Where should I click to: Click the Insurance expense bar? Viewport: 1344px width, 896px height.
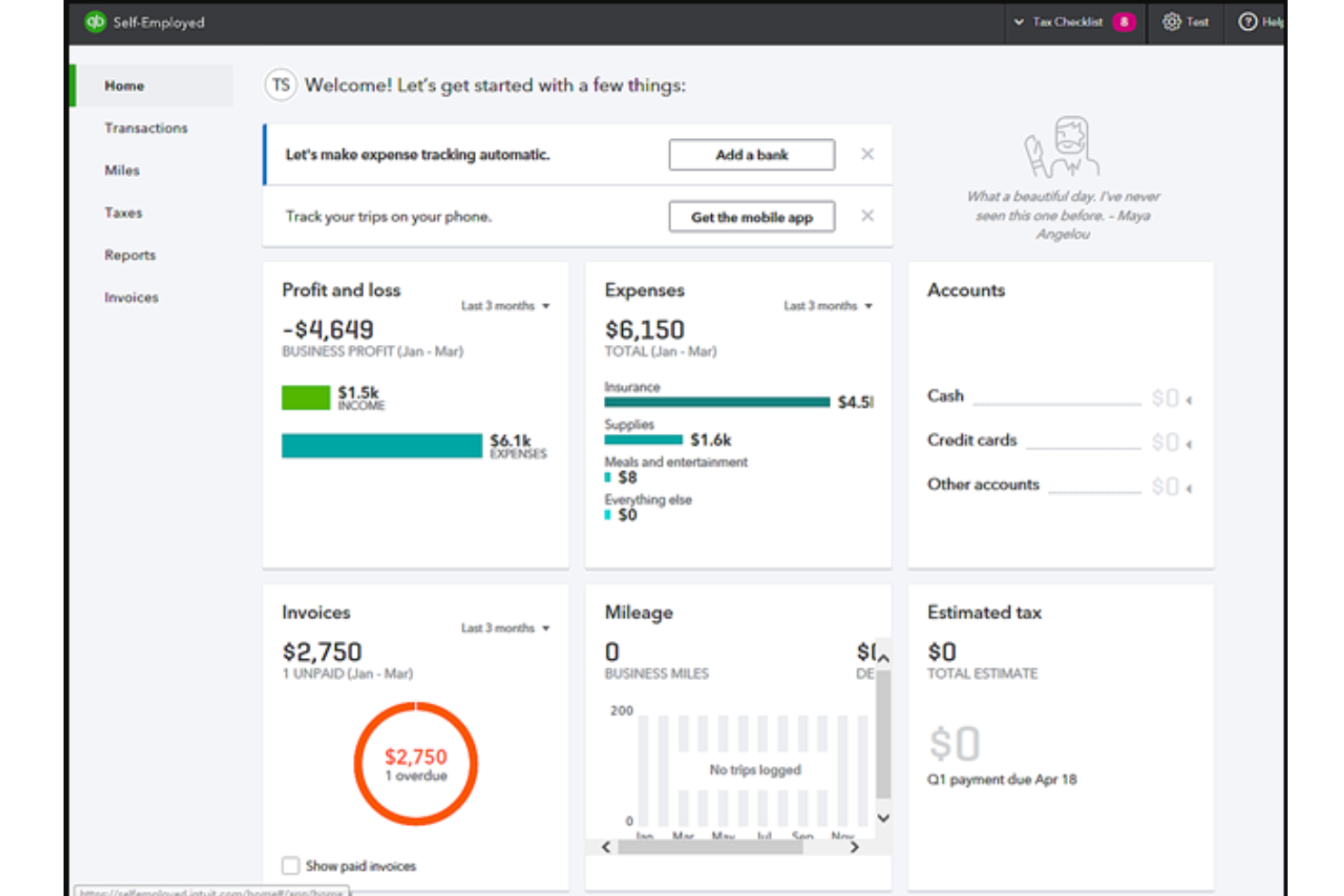[716, 401]
